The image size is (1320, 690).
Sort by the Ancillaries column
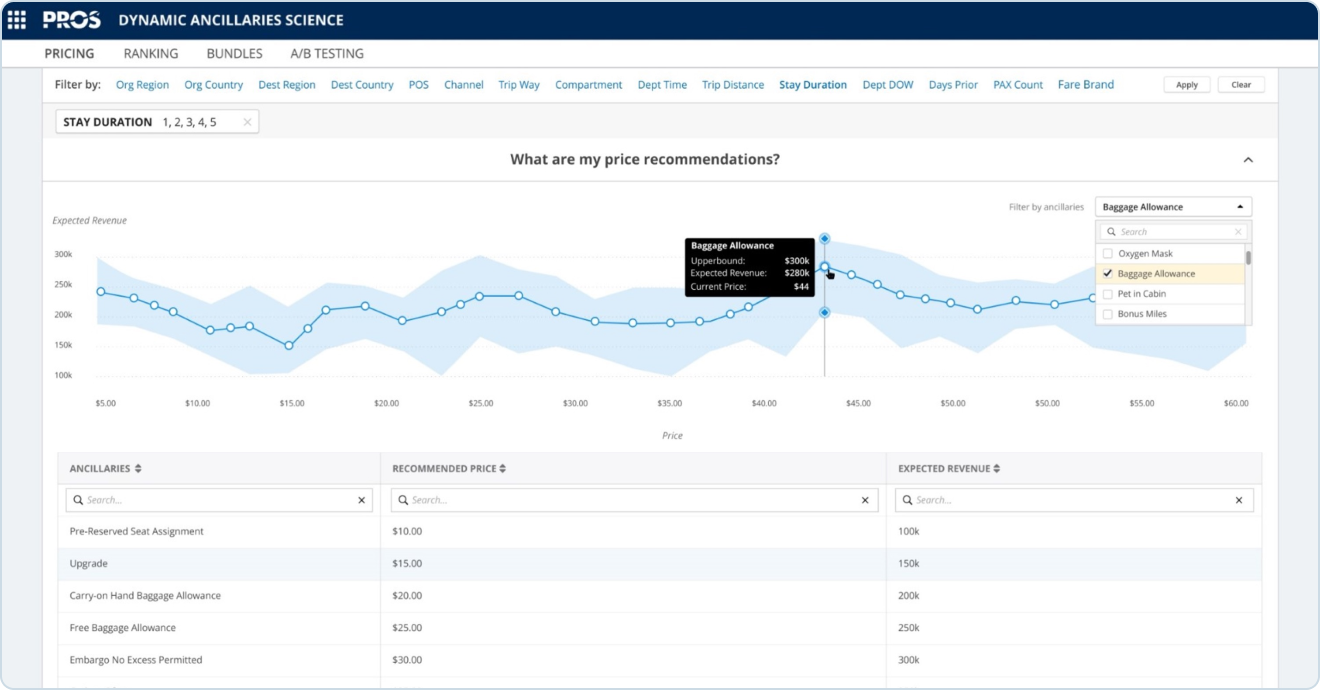click(x=138, y=468)
